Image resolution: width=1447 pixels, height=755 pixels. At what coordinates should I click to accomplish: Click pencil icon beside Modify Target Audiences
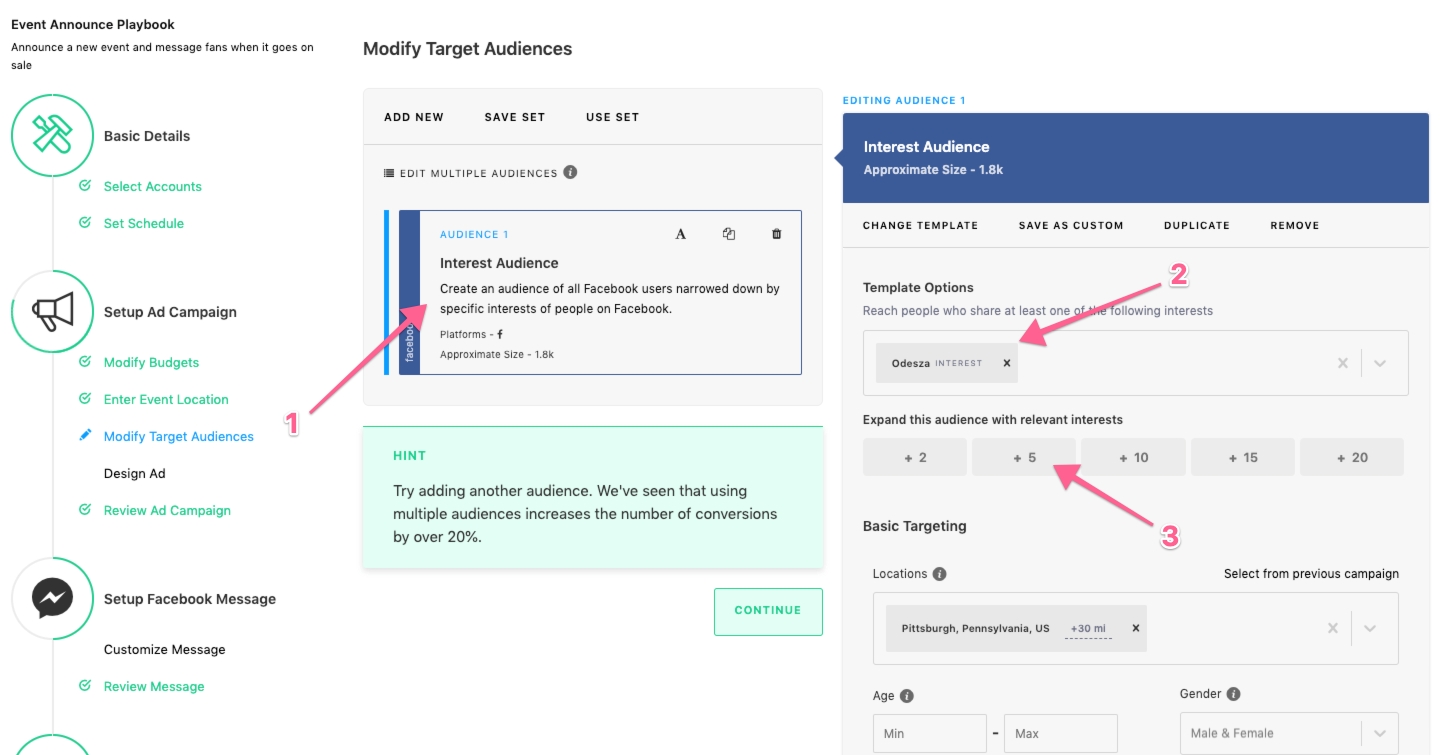click(85, 436)
